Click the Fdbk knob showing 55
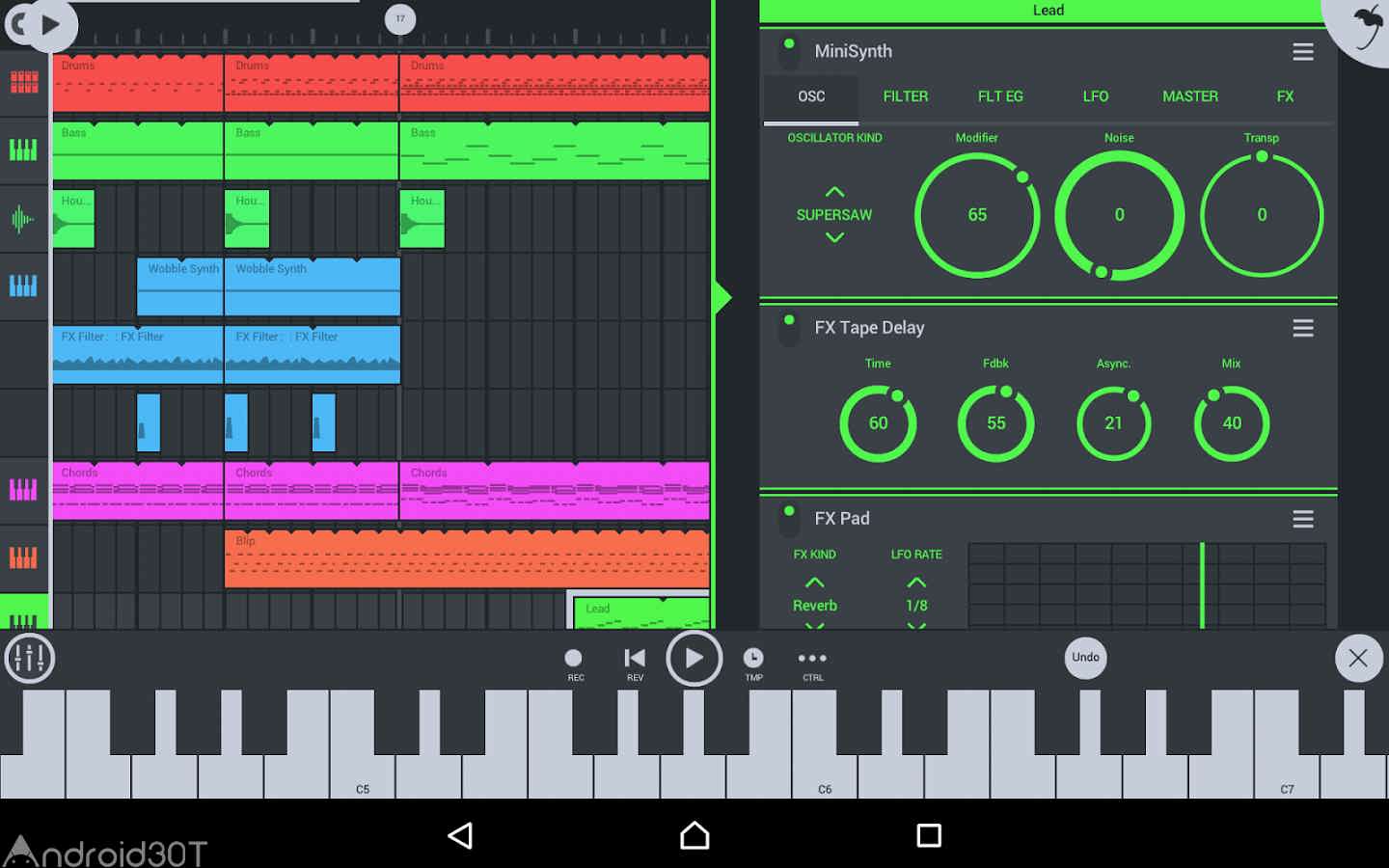 (995, 423)
